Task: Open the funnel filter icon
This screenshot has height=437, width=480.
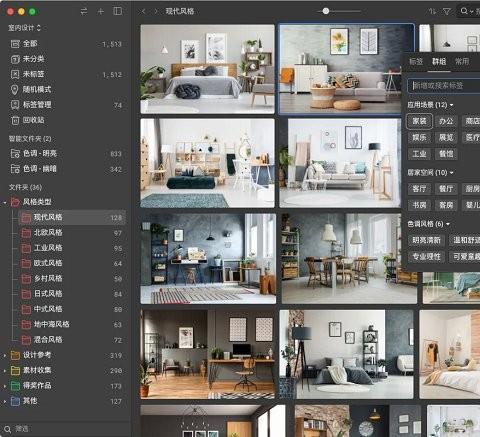Action: click(447, 11)
